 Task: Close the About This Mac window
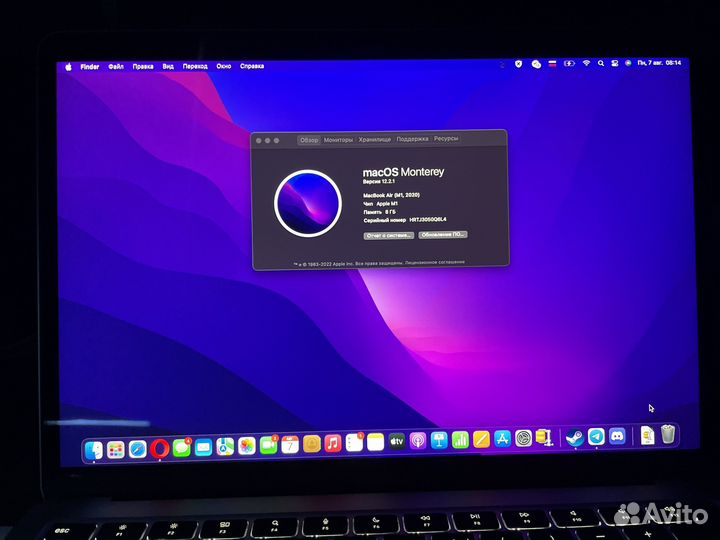click(259, 141)
